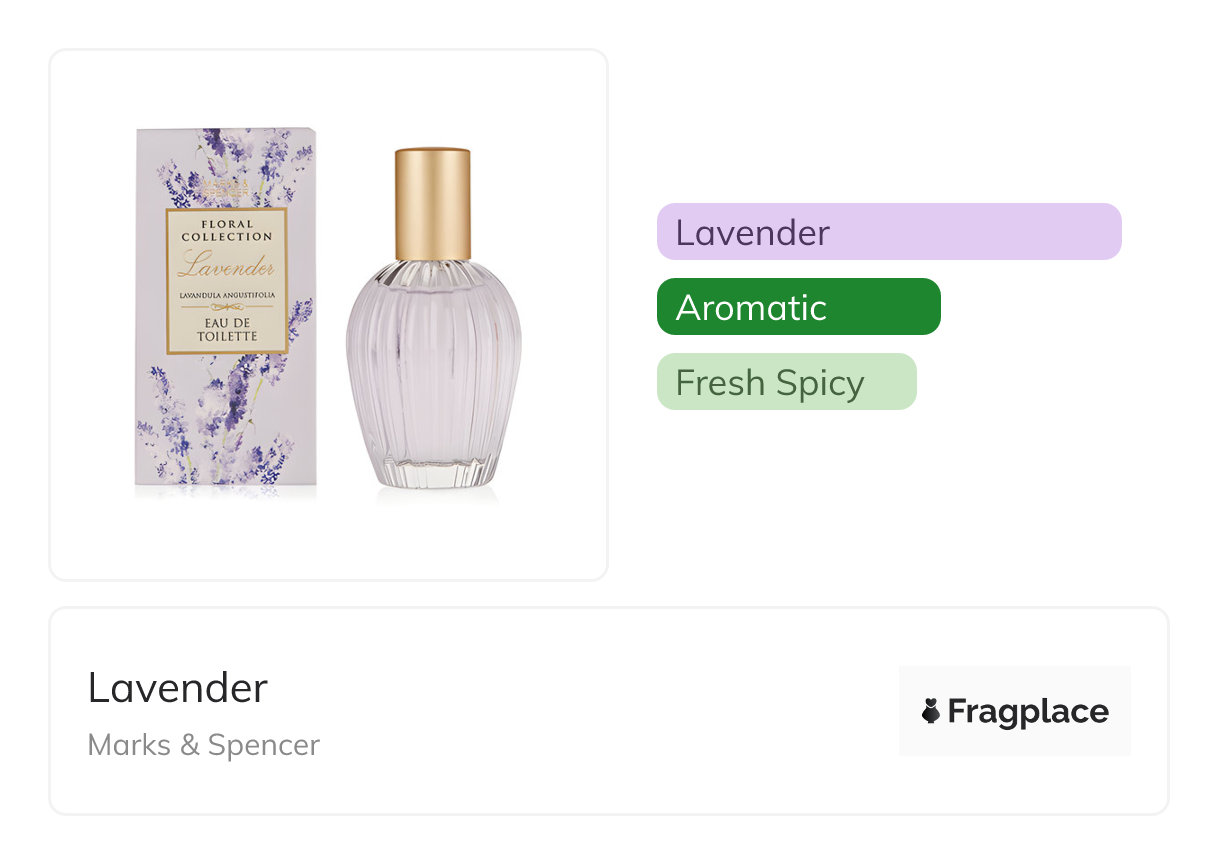Click the clear glass base of the bottle
Viewport: 1218px width, 864px height.
[434, 472]
